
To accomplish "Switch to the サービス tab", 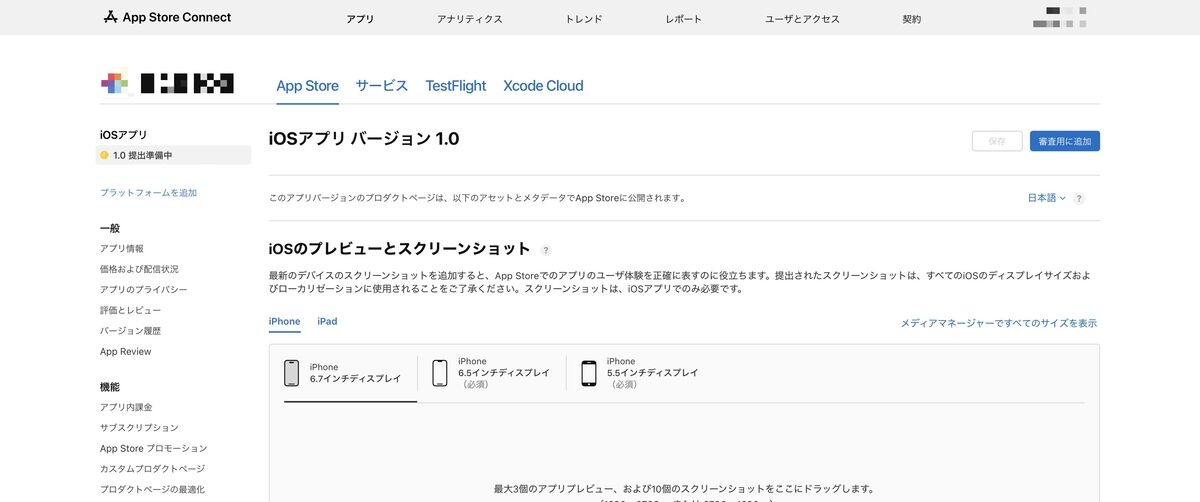I will click(382, 86).
